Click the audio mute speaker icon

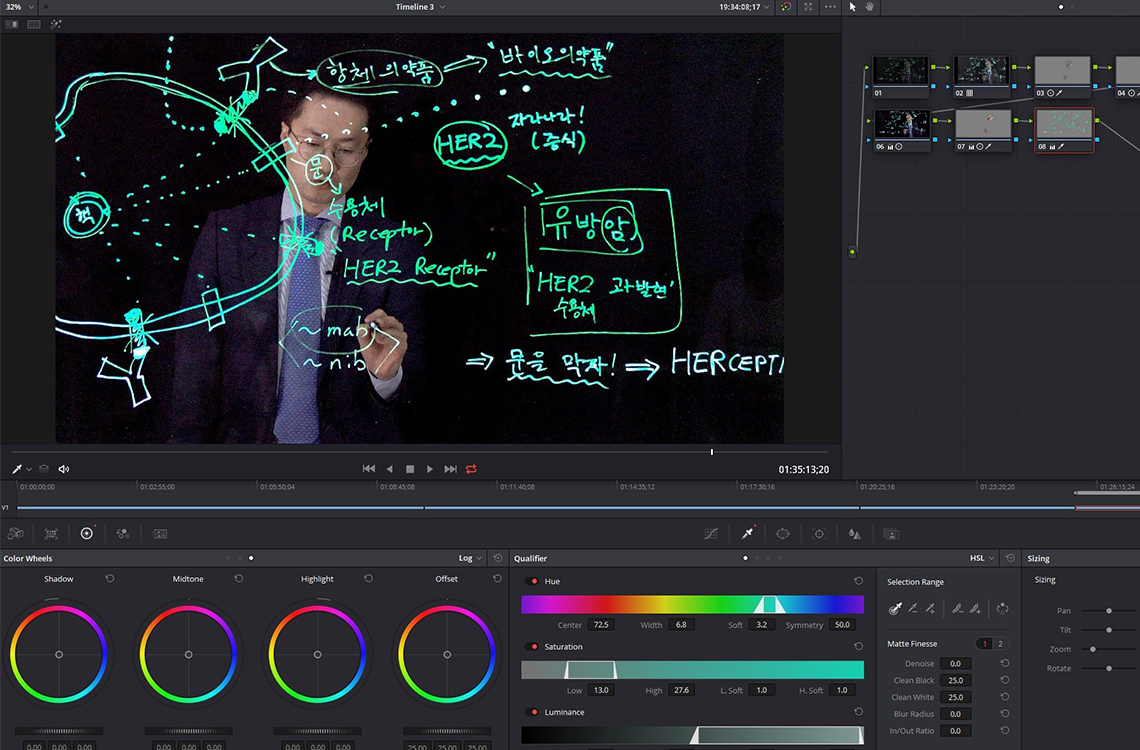64,469
